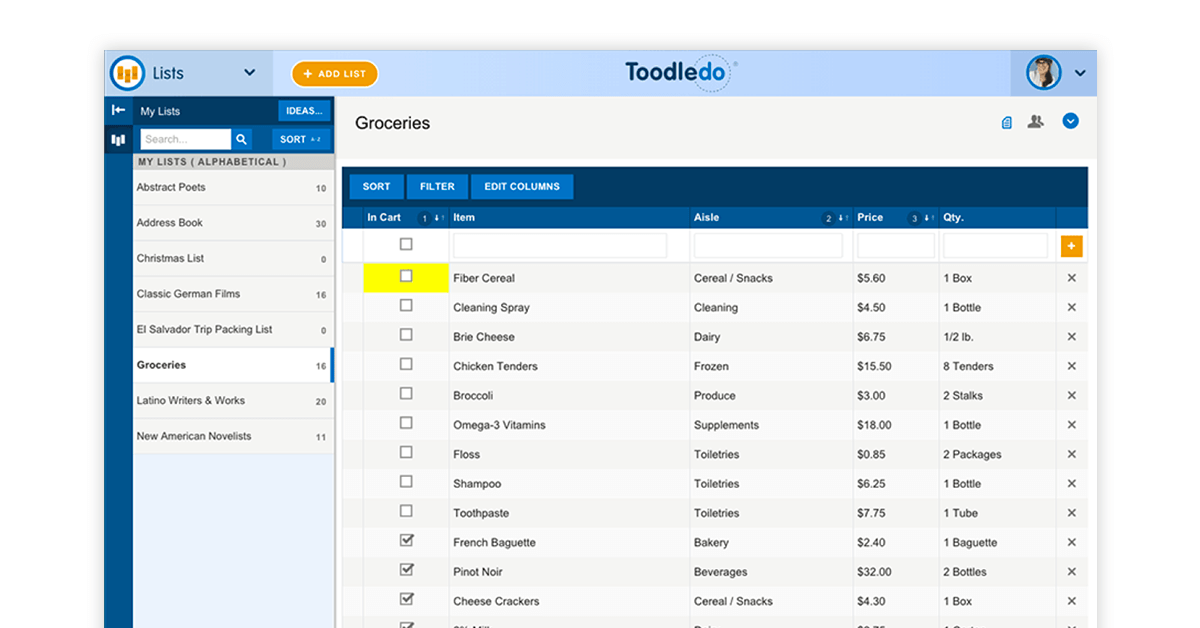Image resolution: width=1200 pixels, height=628 pixels.
Task: Select the Groceries list in sidebar
Action: [x=233, y=365]
